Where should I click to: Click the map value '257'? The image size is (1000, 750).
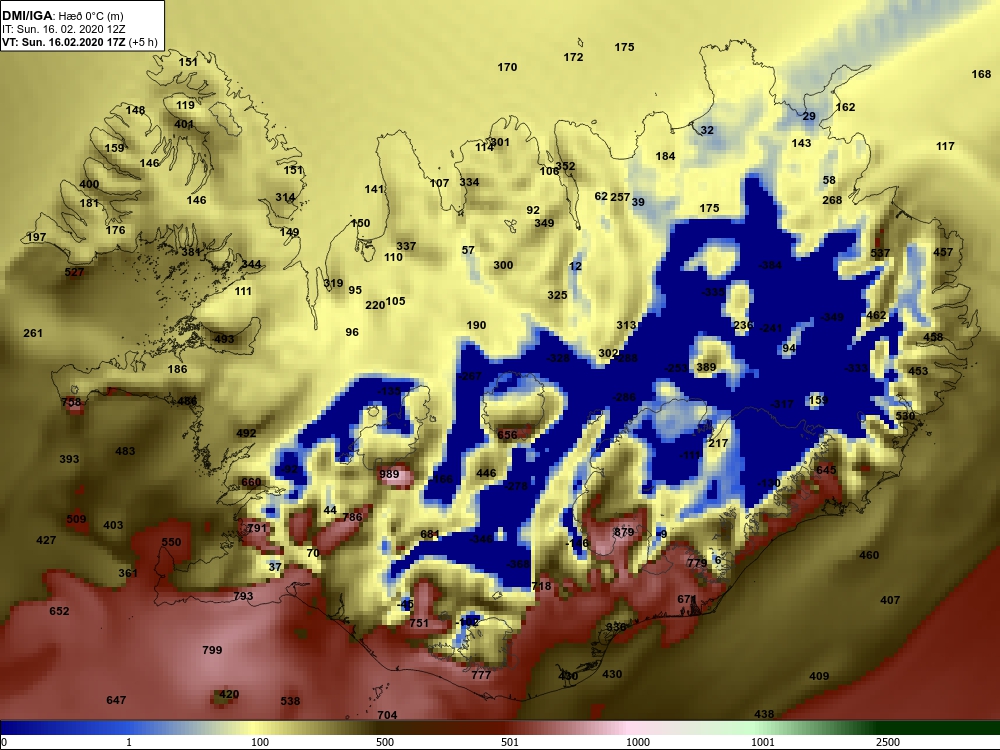[621, 197]
